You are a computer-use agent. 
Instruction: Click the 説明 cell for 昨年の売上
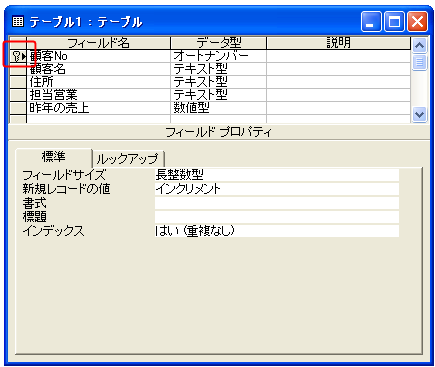pyautogui.click(x=339, y=108)
